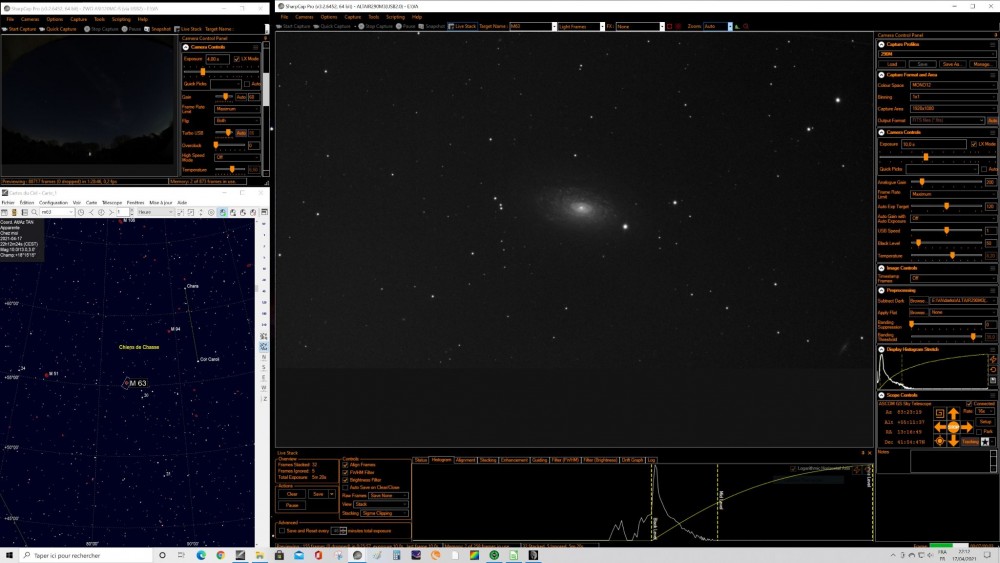
Task: Click Quick Capture in the small ZWO SharpCap window
Action: (x=58, y=29)
